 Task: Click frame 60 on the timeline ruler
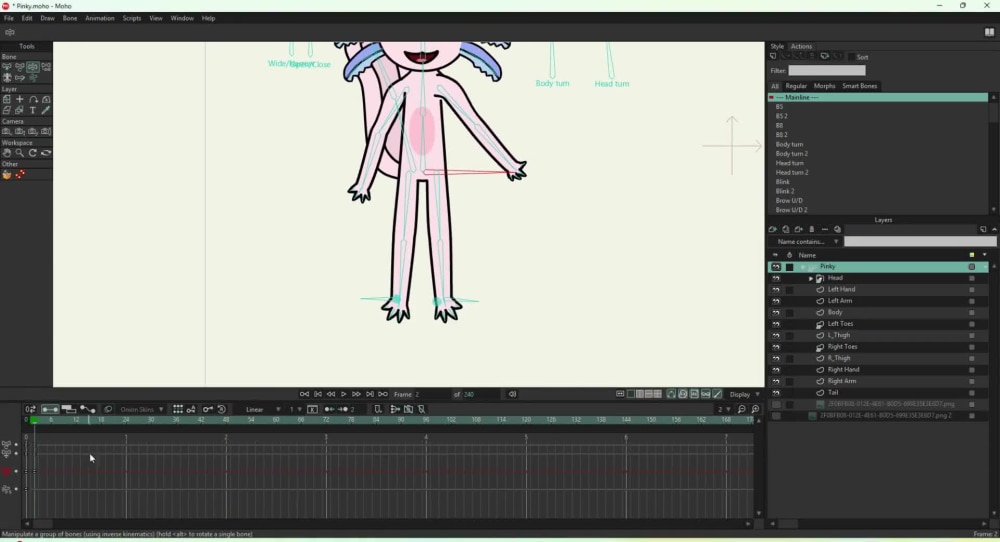pos(276,420)
